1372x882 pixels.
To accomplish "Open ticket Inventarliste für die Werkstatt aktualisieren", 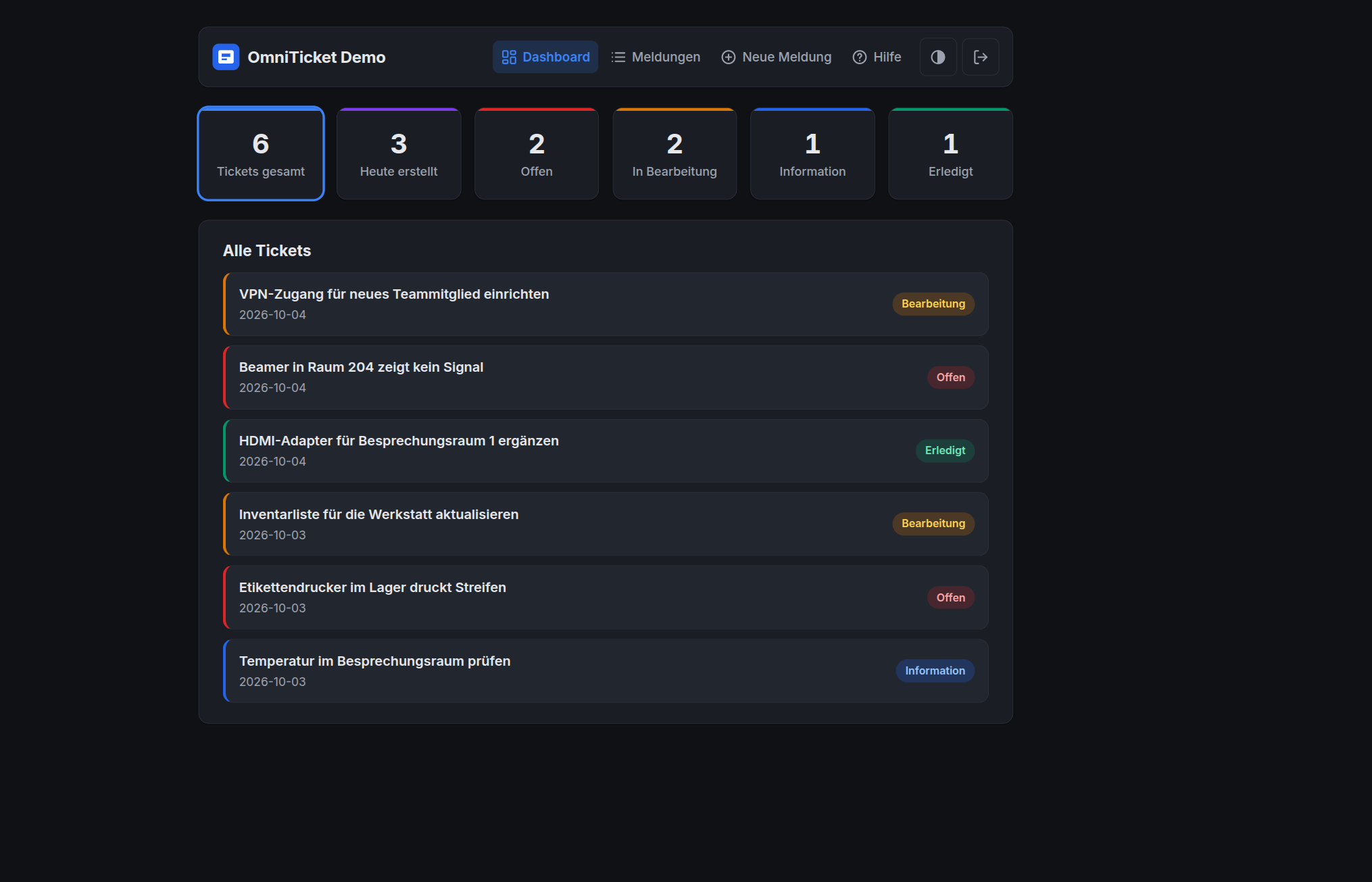I will (x=606, y=524).
